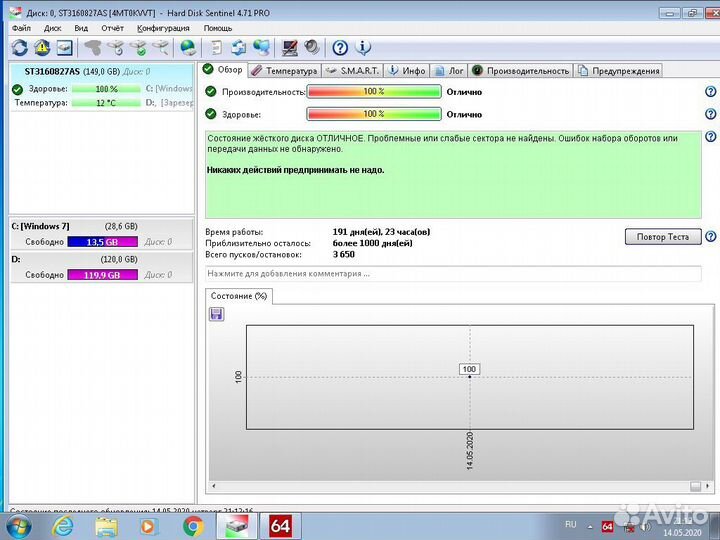
Task: Click the disk with clock toolbar icon
Action: [x=117, y=47]
